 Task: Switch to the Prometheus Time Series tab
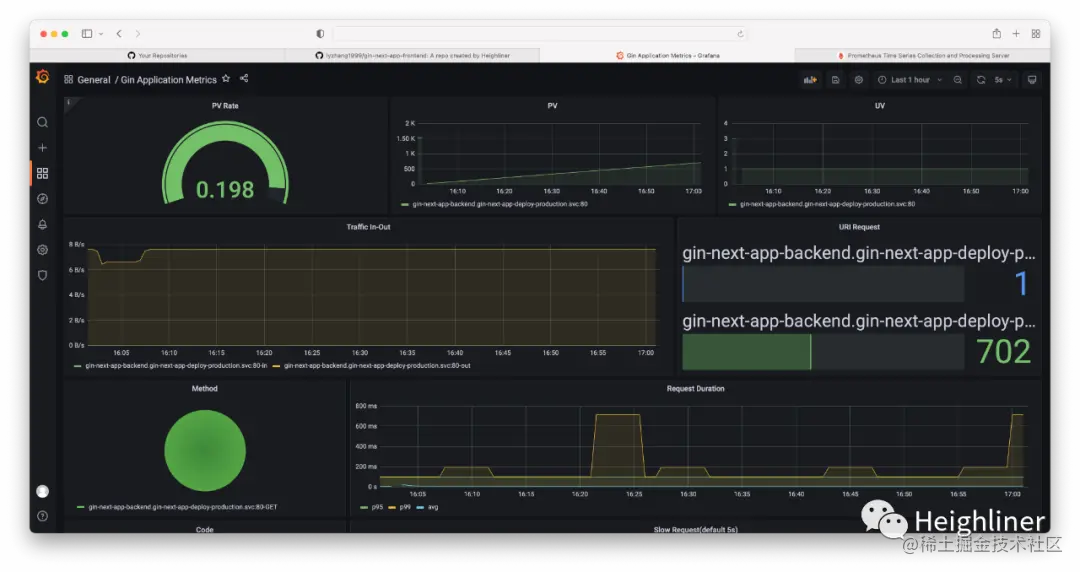[x=922, y=55]
